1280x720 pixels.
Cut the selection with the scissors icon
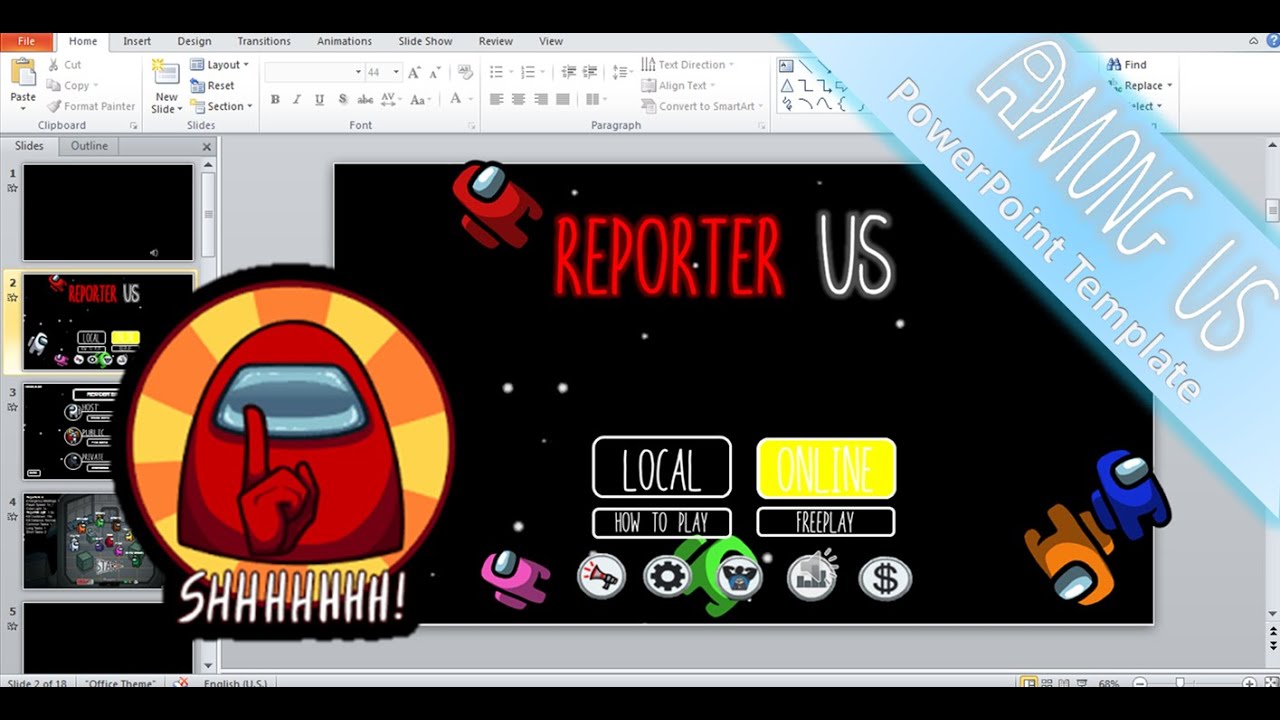[52, 65]
